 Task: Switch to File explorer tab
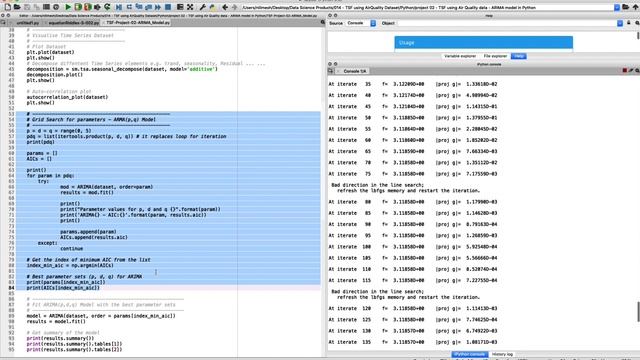pyautogui.click(x=495, y=56)
